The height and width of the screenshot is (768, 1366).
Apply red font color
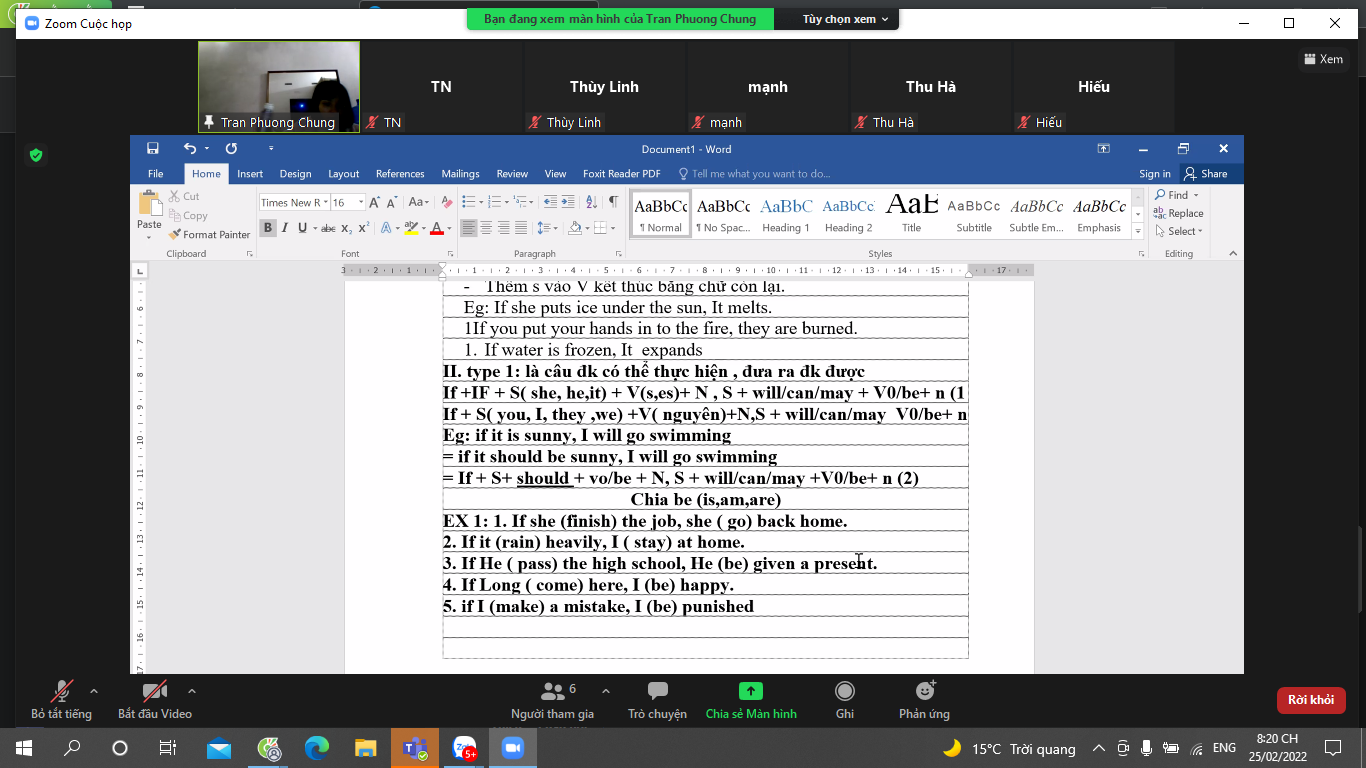pyautogui.click(x=436, y=228)
